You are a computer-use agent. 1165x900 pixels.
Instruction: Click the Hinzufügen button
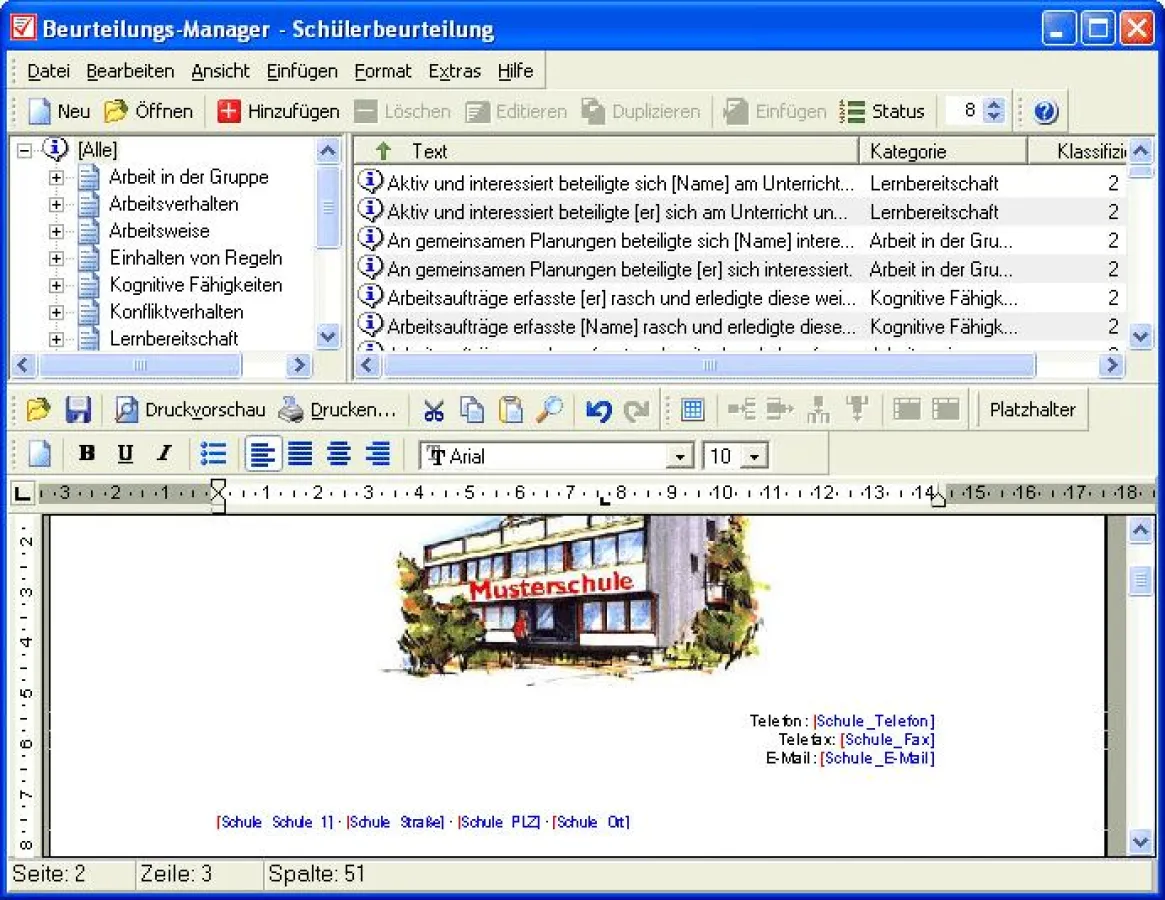279,111
